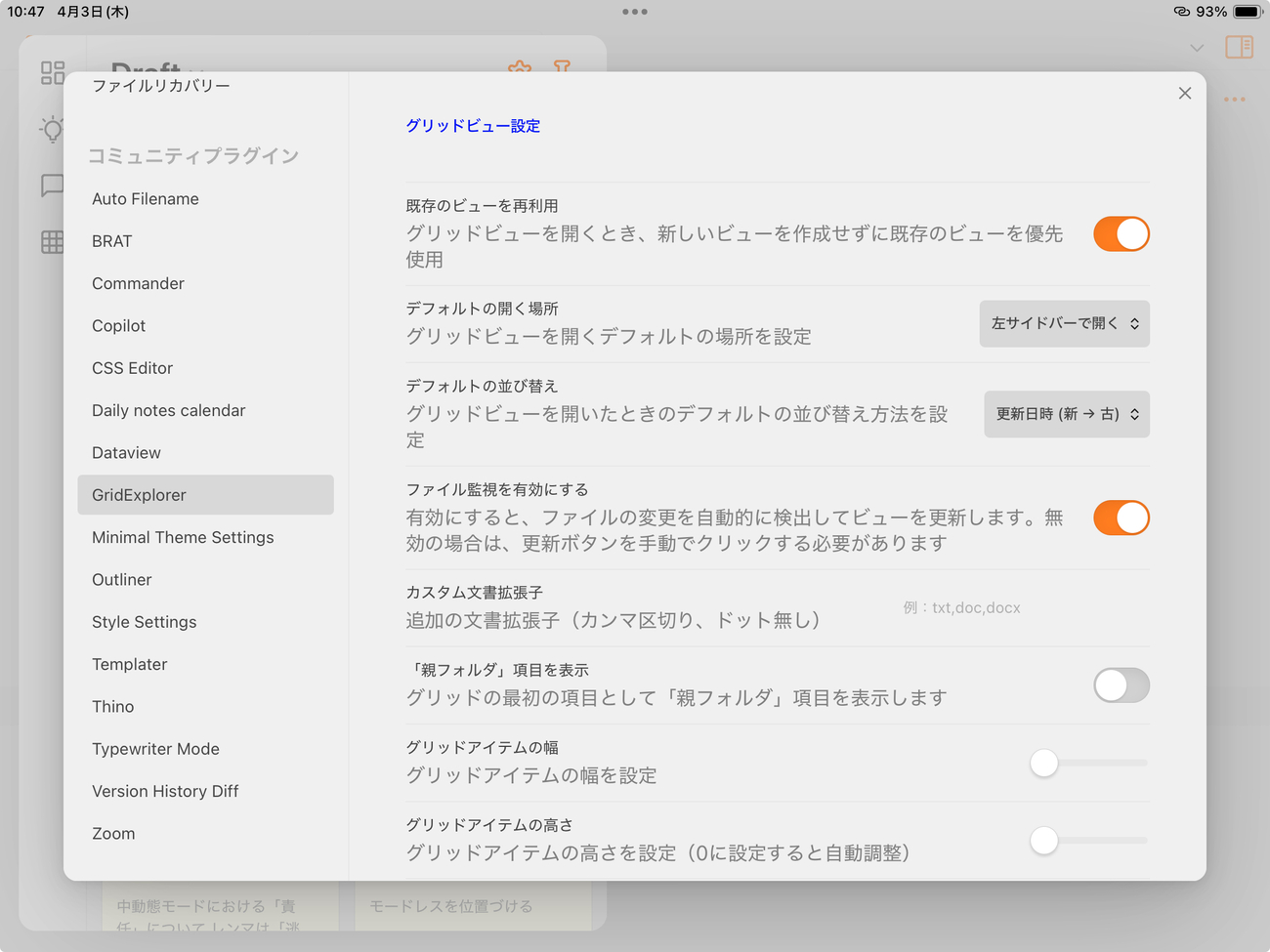Viewport: 1270px width, 952px height.
Task: Click the table grid icon in left ribbon
Action: pos(53,242)
